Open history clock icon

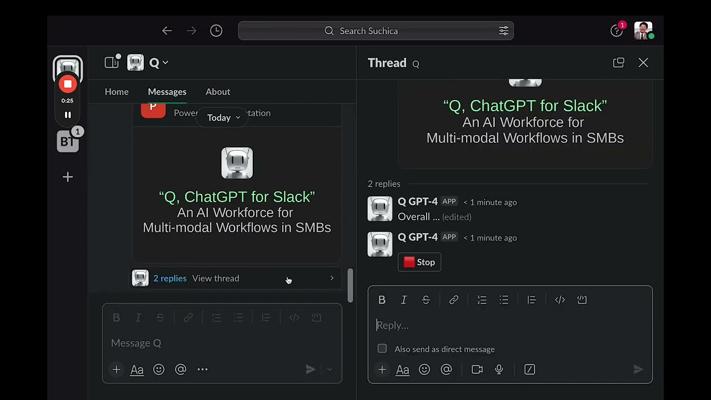(216, 31)
